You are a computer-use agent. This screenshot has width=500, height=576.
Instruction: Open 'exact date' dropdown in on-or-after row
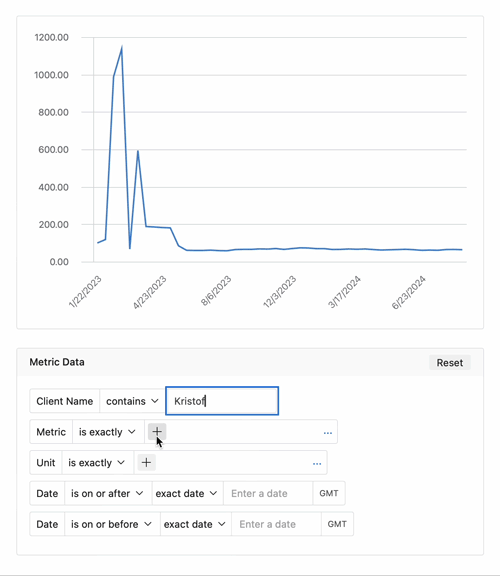click(187, 493)
